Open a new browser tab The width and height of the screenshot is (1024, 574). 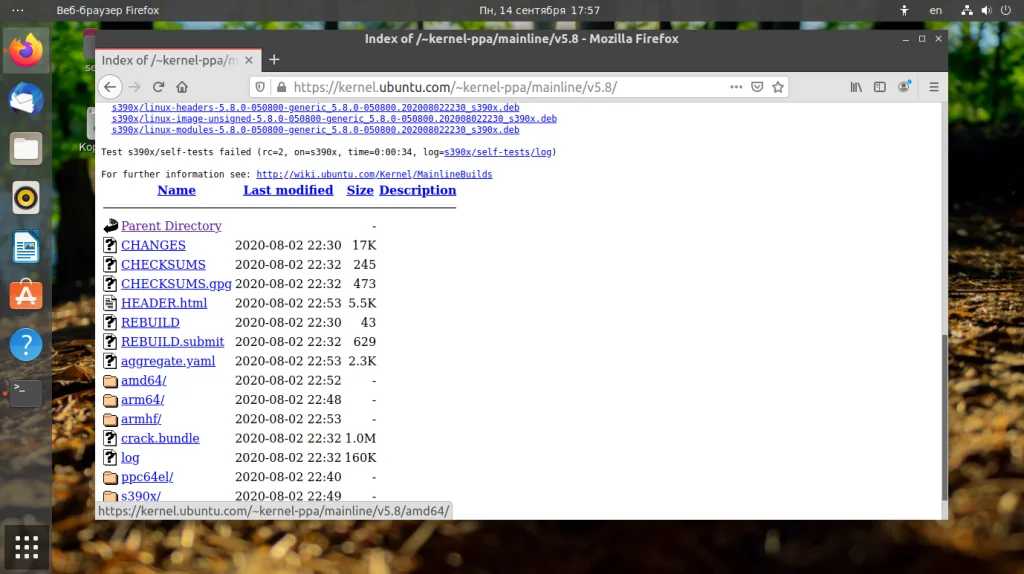tap(274, 60)
